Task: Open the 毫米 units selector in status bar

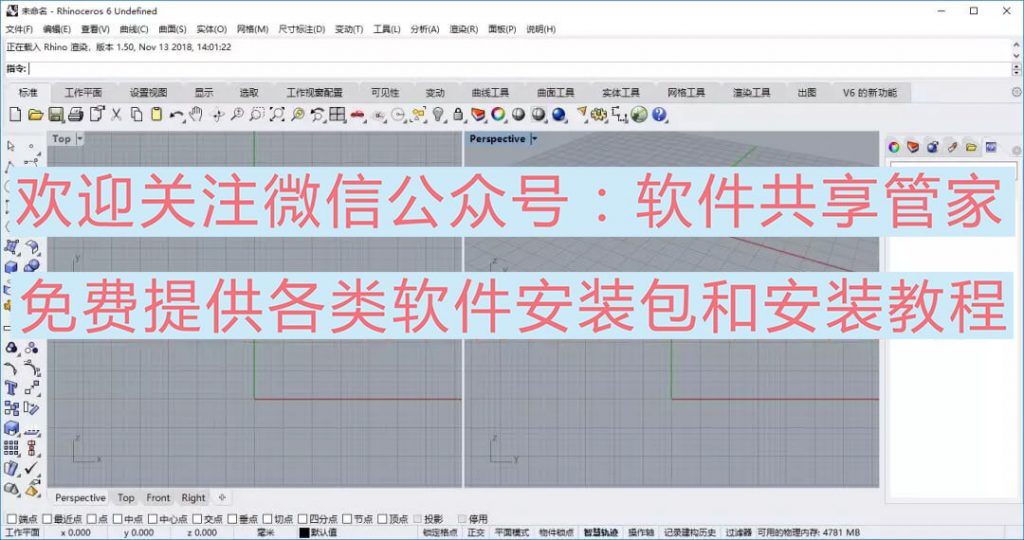Action: point(265,533)
